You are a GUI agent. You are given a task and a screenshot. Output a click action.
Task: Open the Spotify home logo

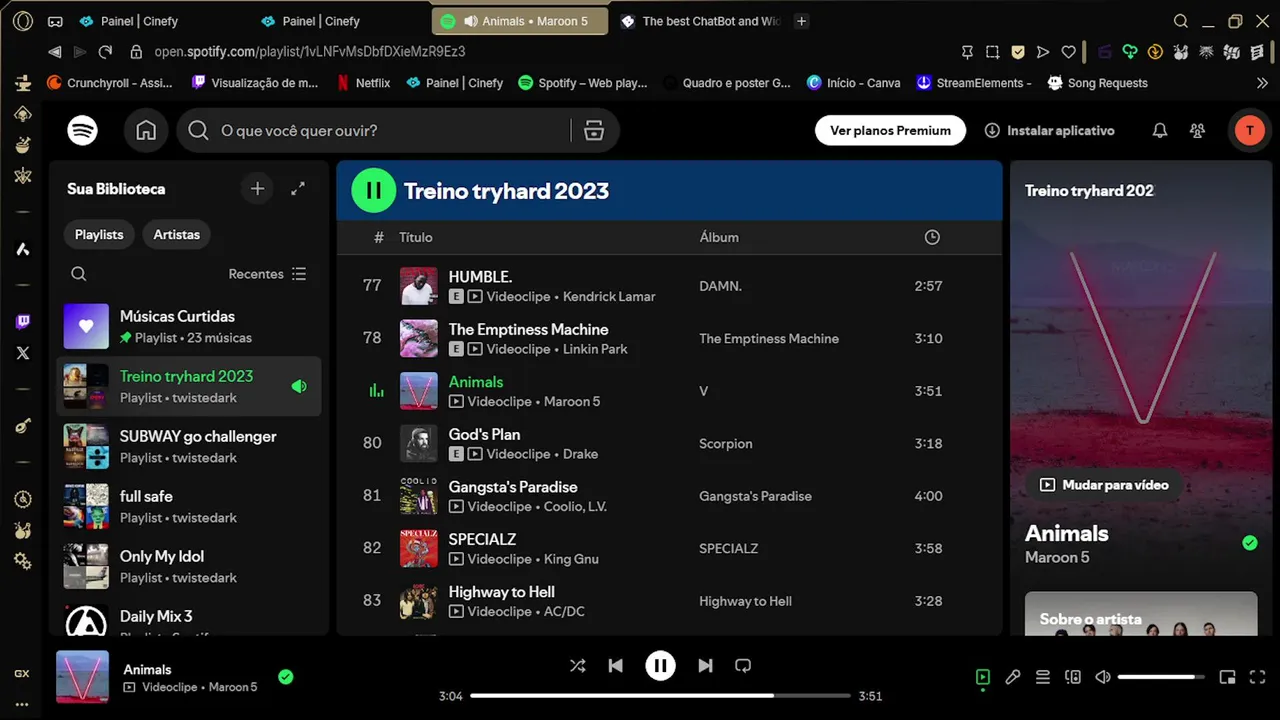[x=82, y=130]
